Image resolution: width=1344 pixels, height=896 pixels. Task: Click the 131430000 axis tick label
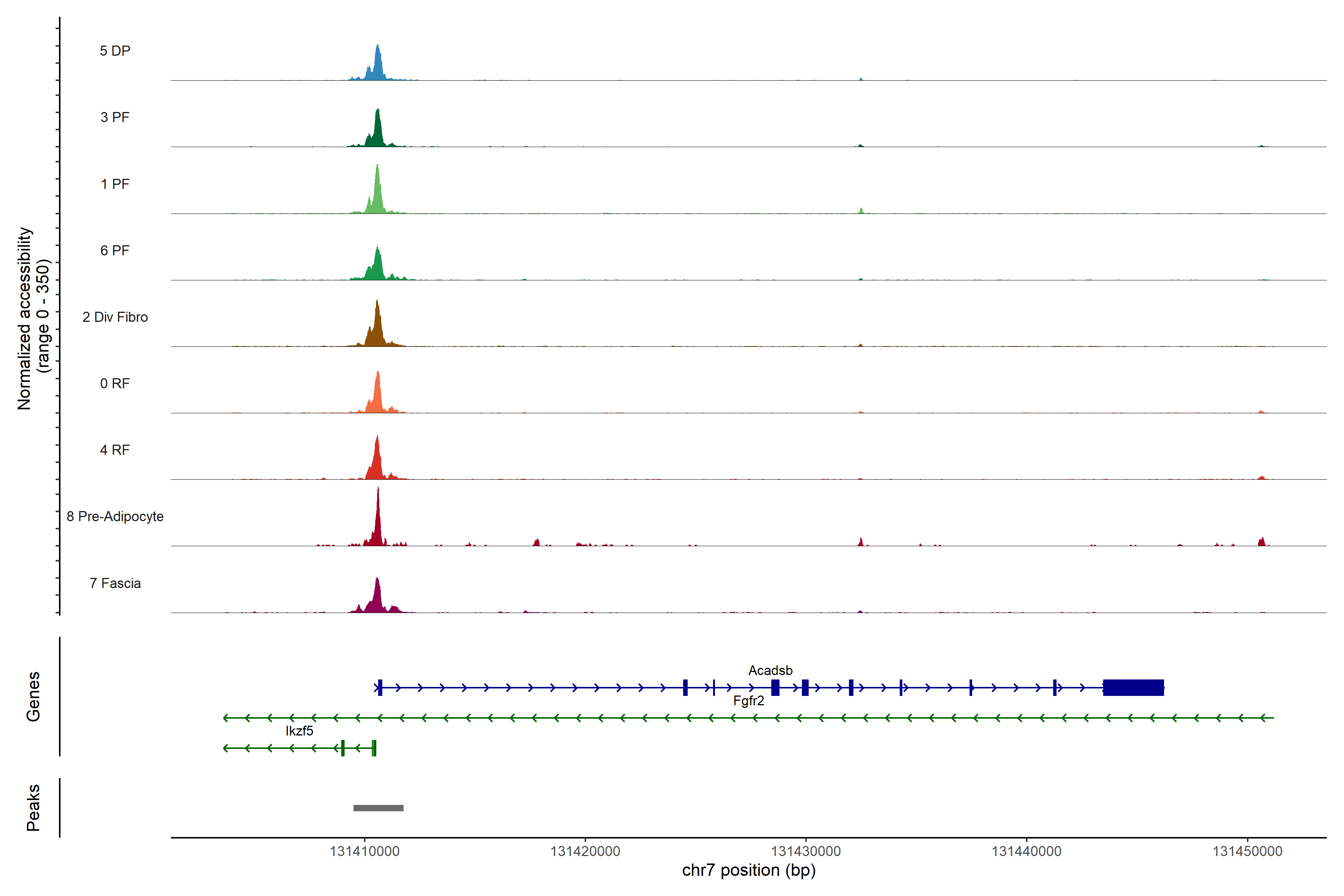806,851
